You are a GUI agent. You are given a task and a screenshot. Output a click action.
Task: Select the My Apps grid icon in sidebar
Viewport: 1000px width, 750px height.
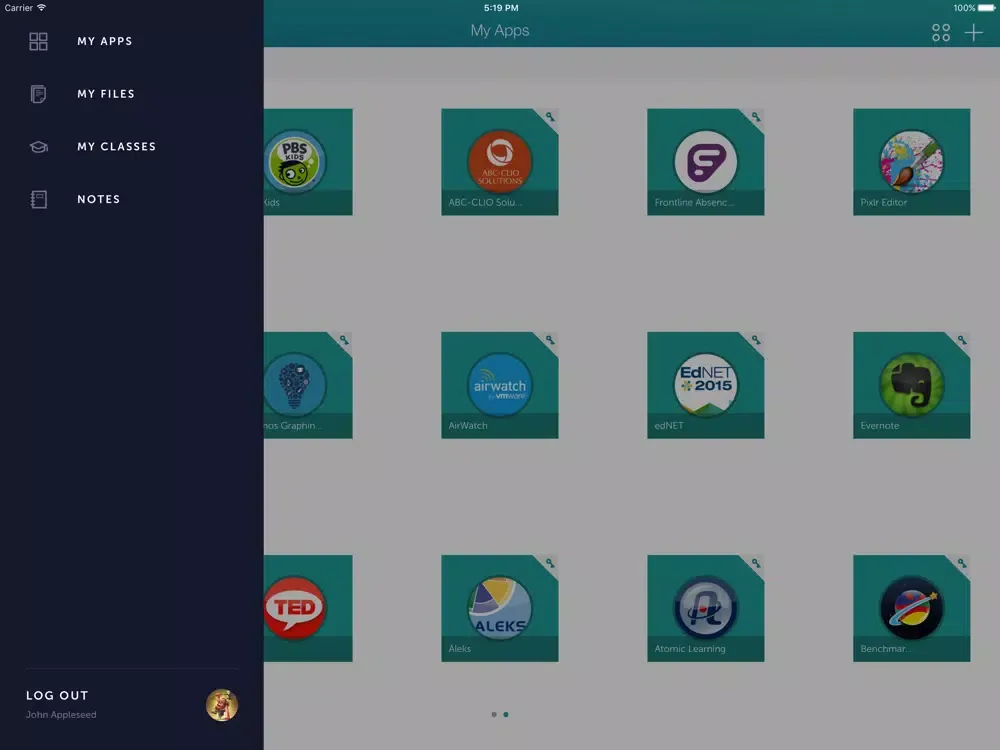(x=38, y=41)
